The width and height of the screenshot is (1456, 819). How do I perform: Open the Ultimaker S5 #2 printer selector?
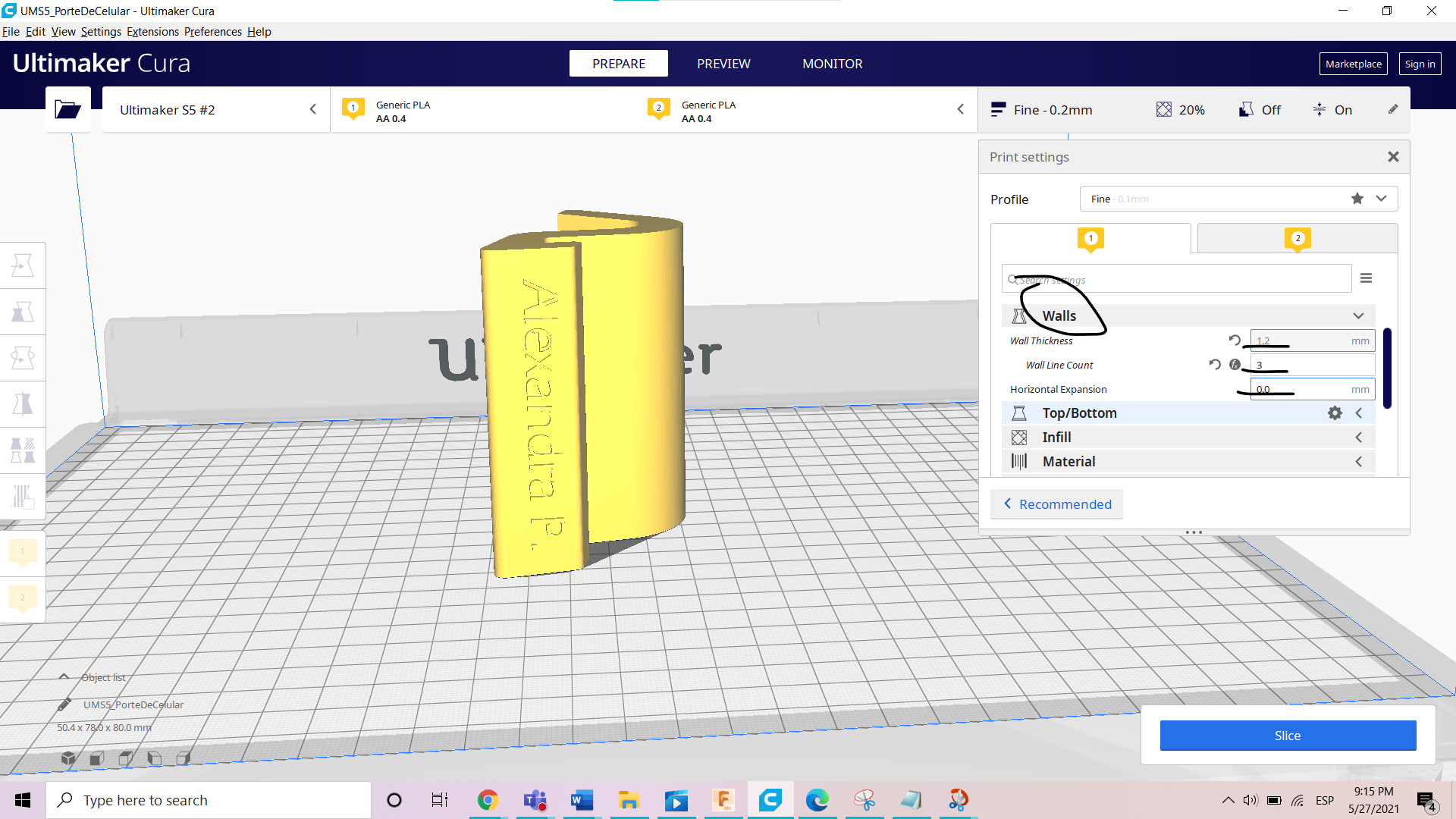[x=216, y=110]
